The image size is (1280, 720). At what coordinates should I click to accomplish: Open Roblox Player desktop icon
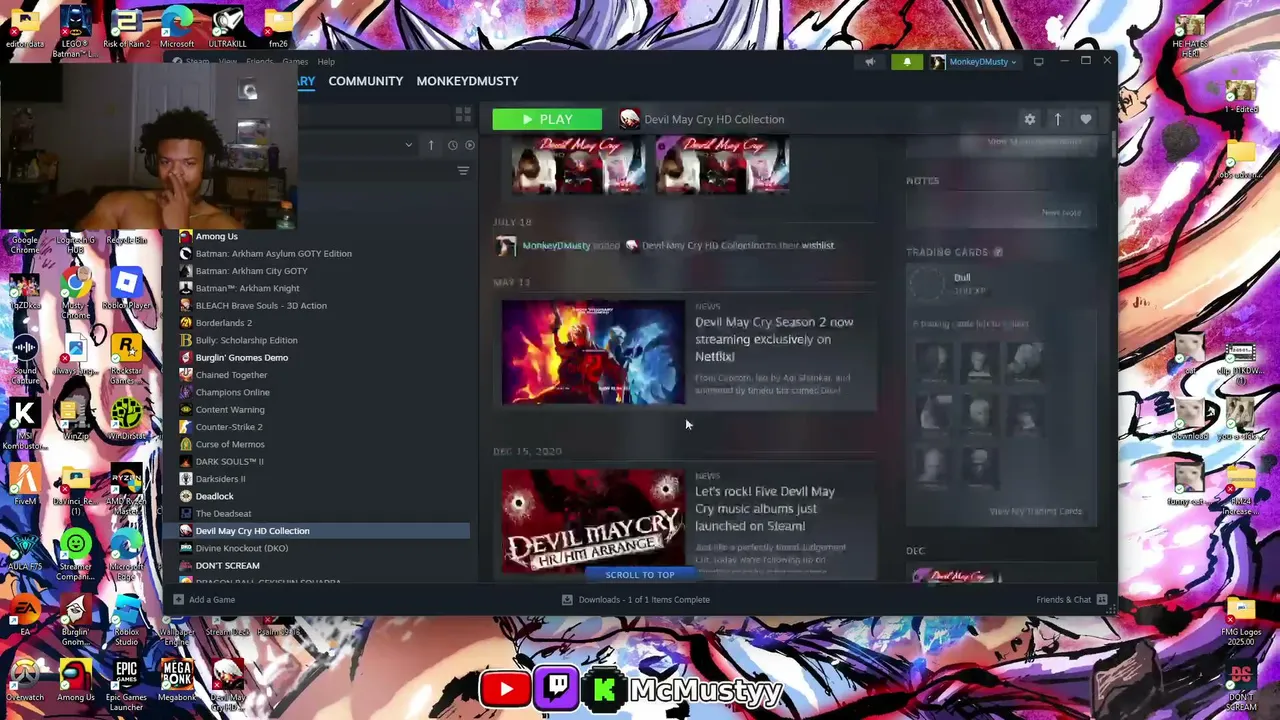[126, 288]
